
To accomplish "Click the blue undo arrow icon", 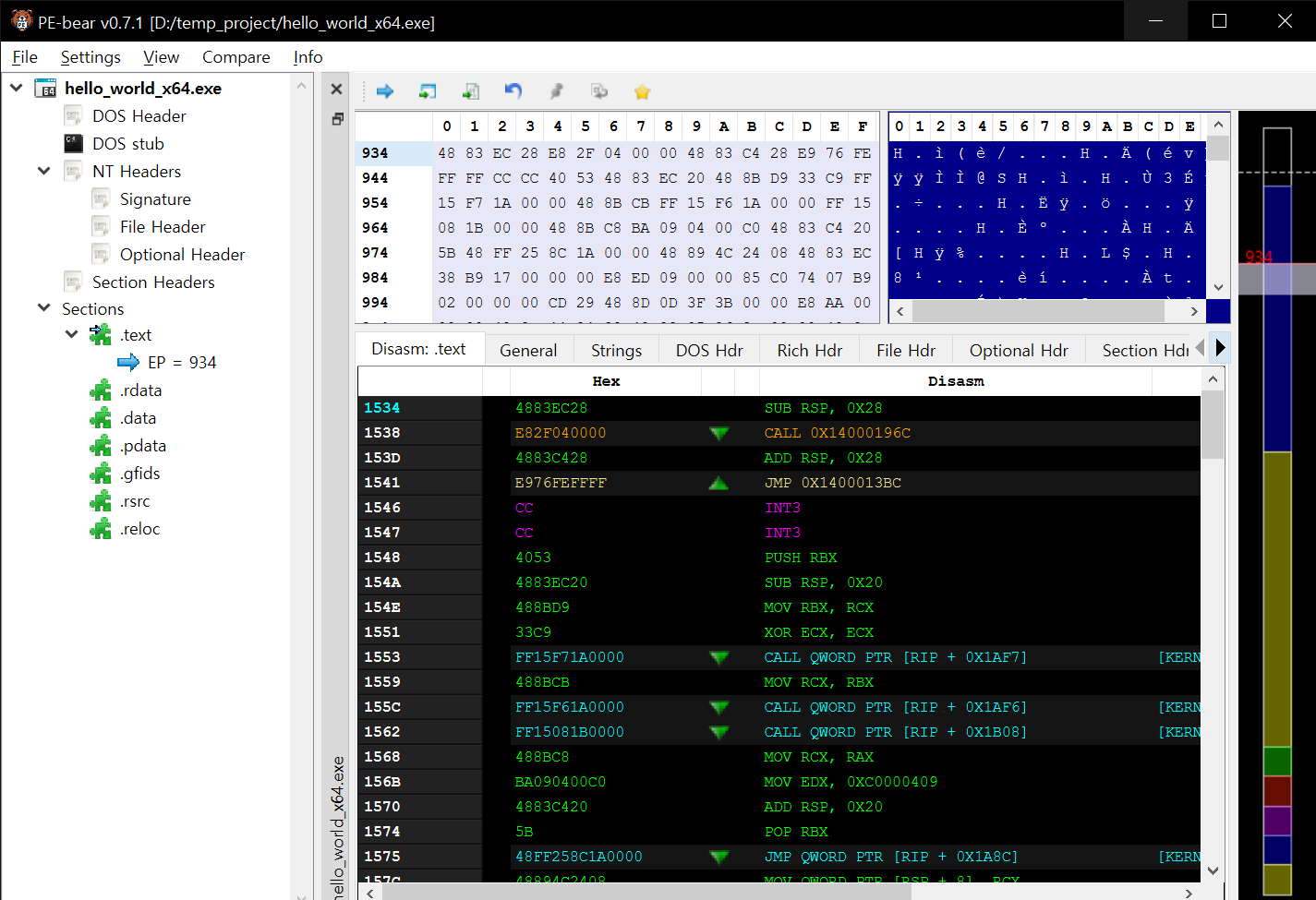I will point(513,90).
